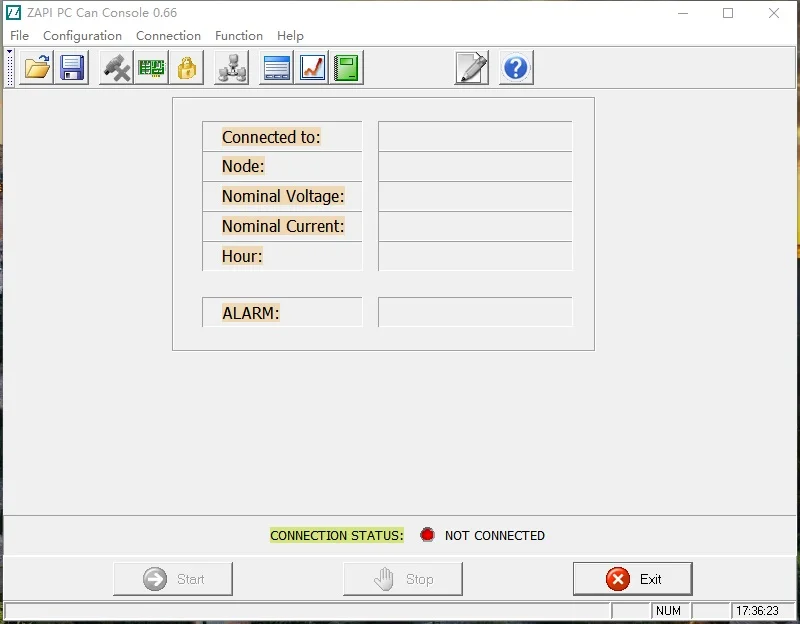Open the Connection menu
The height and width of the screenshot is (624, 800).
coord(168,35)
